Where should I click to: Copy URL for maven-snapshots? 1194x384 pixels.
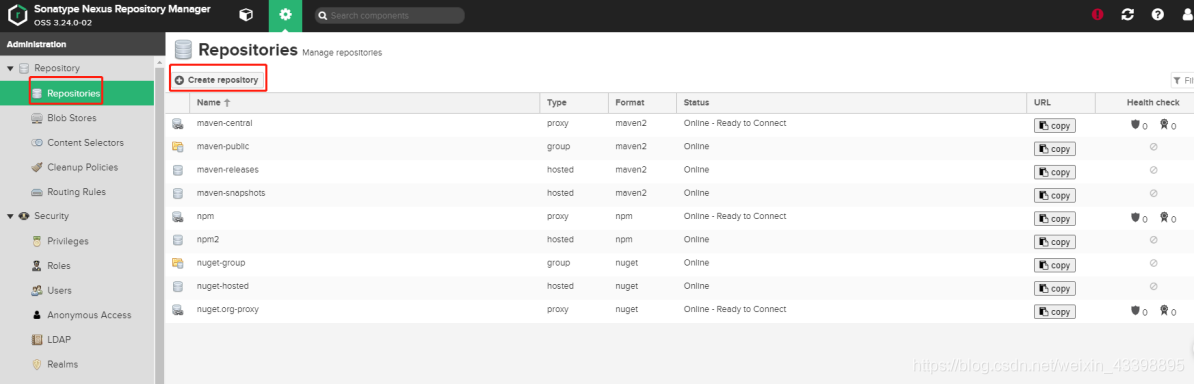click(x=1055, y=196)
